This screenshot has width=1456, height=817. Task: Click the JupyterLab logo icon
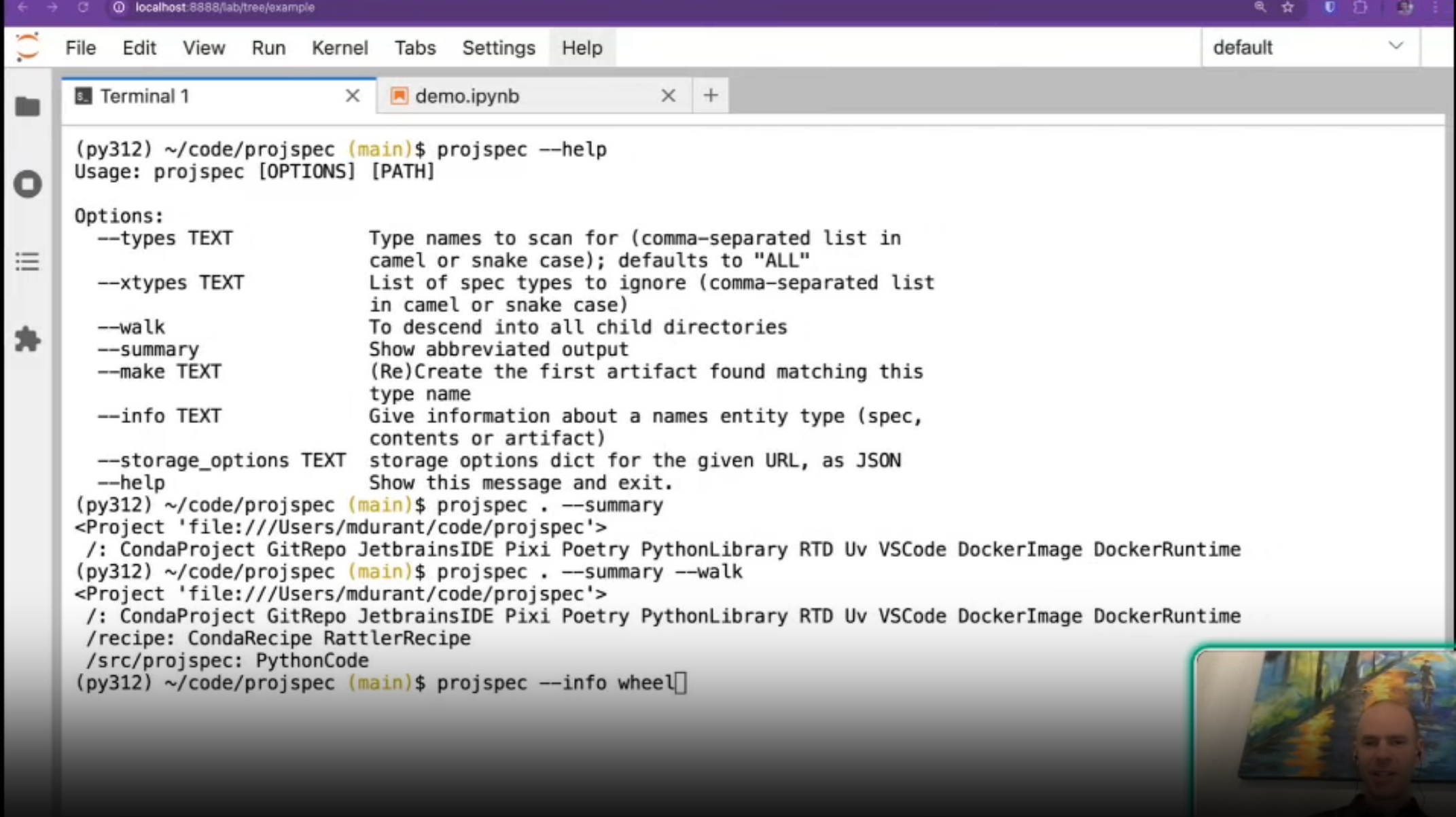[27, 48]
